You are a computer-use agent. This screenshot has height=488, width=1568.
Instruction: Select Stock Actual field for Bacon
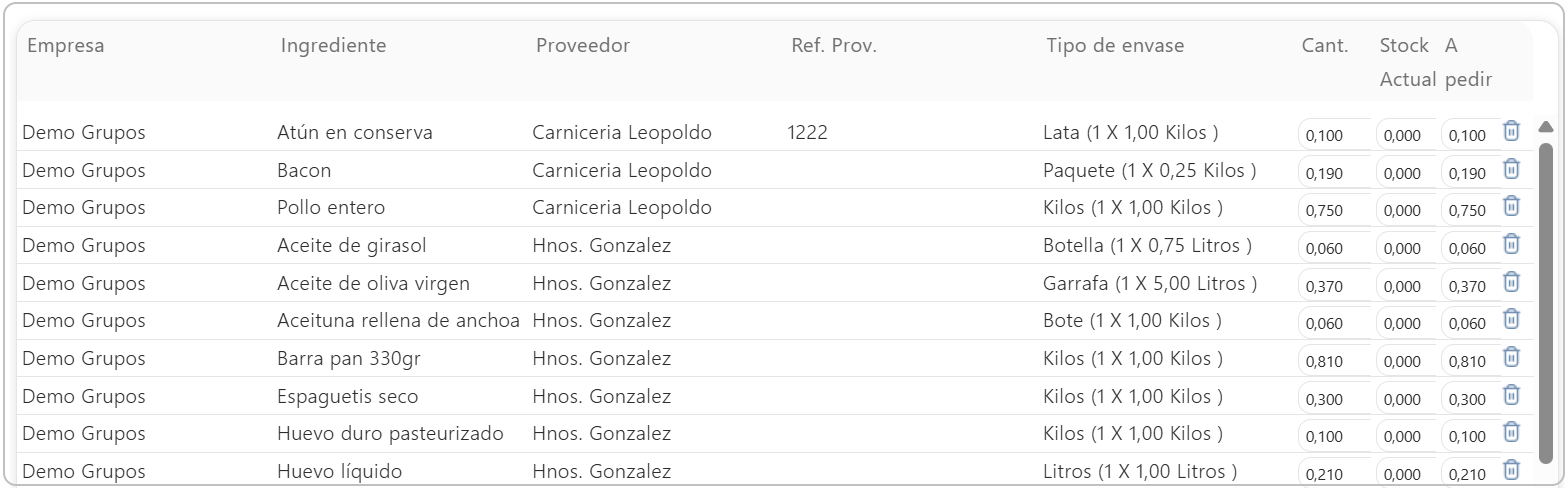tap(1407, 173)
